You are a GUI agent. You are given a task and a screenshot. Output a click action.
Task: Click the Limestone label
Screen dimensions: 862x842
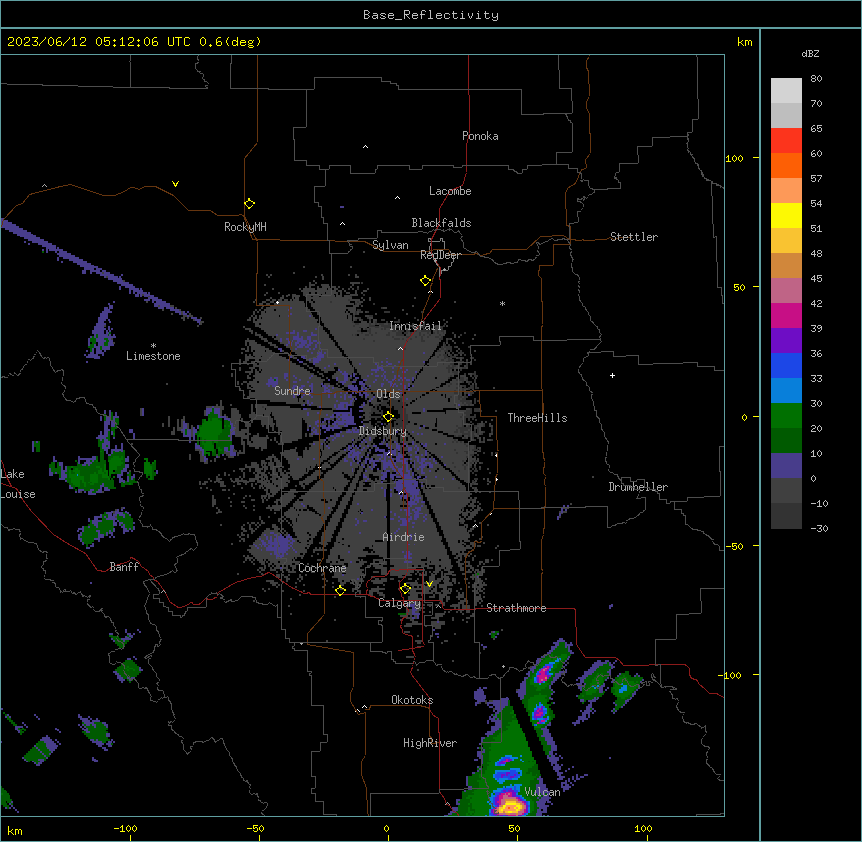[x=153, y=356]
